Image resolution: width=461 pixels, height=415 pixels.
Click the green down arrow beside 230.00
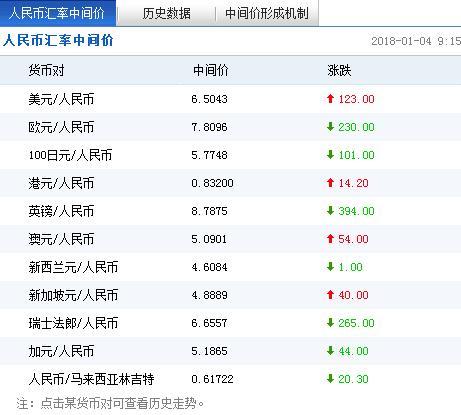tap(330, 127)
